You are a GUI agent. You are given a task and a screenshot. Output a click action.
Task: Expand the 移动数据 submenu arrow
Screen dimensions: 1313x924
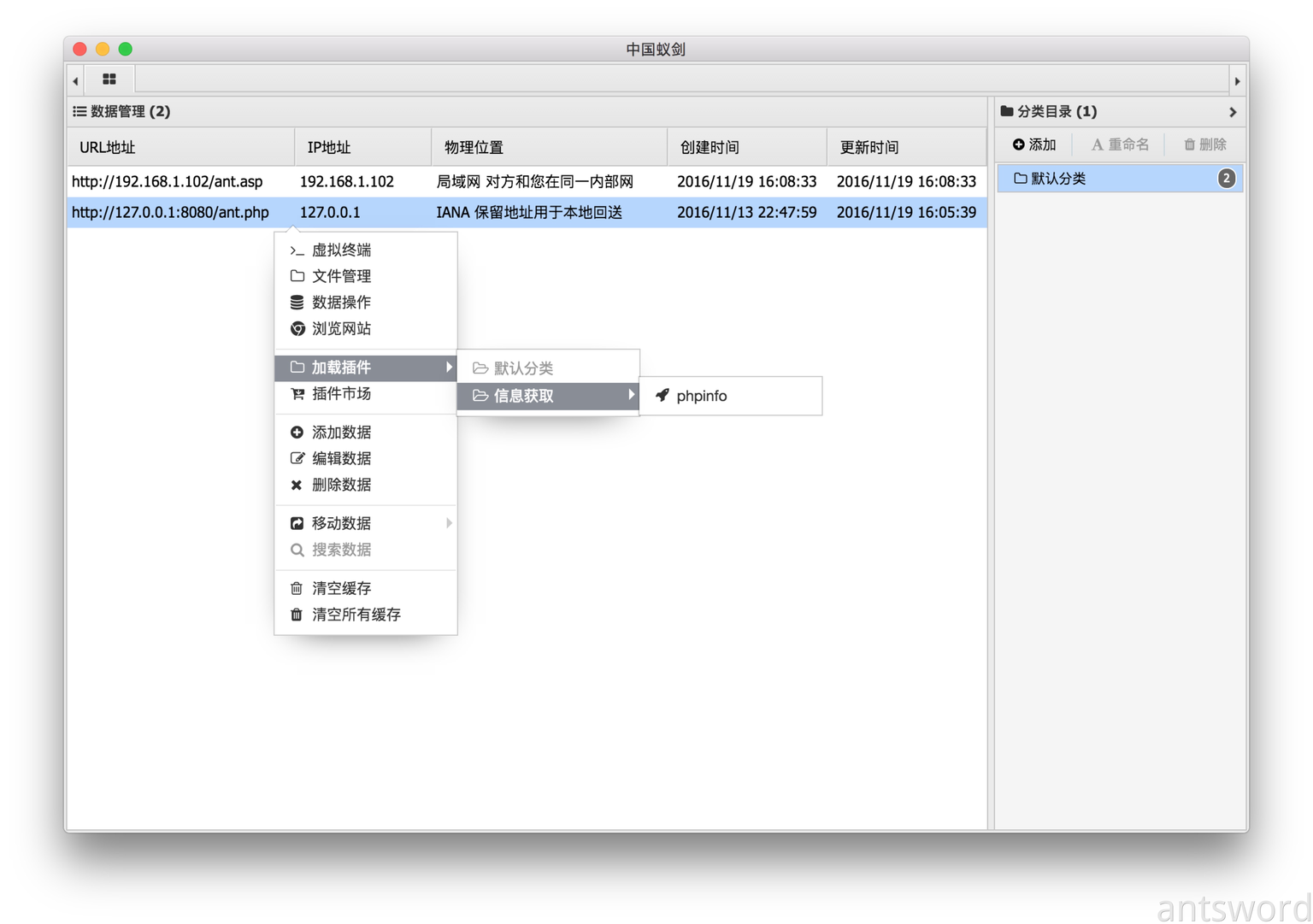(449, 523)
